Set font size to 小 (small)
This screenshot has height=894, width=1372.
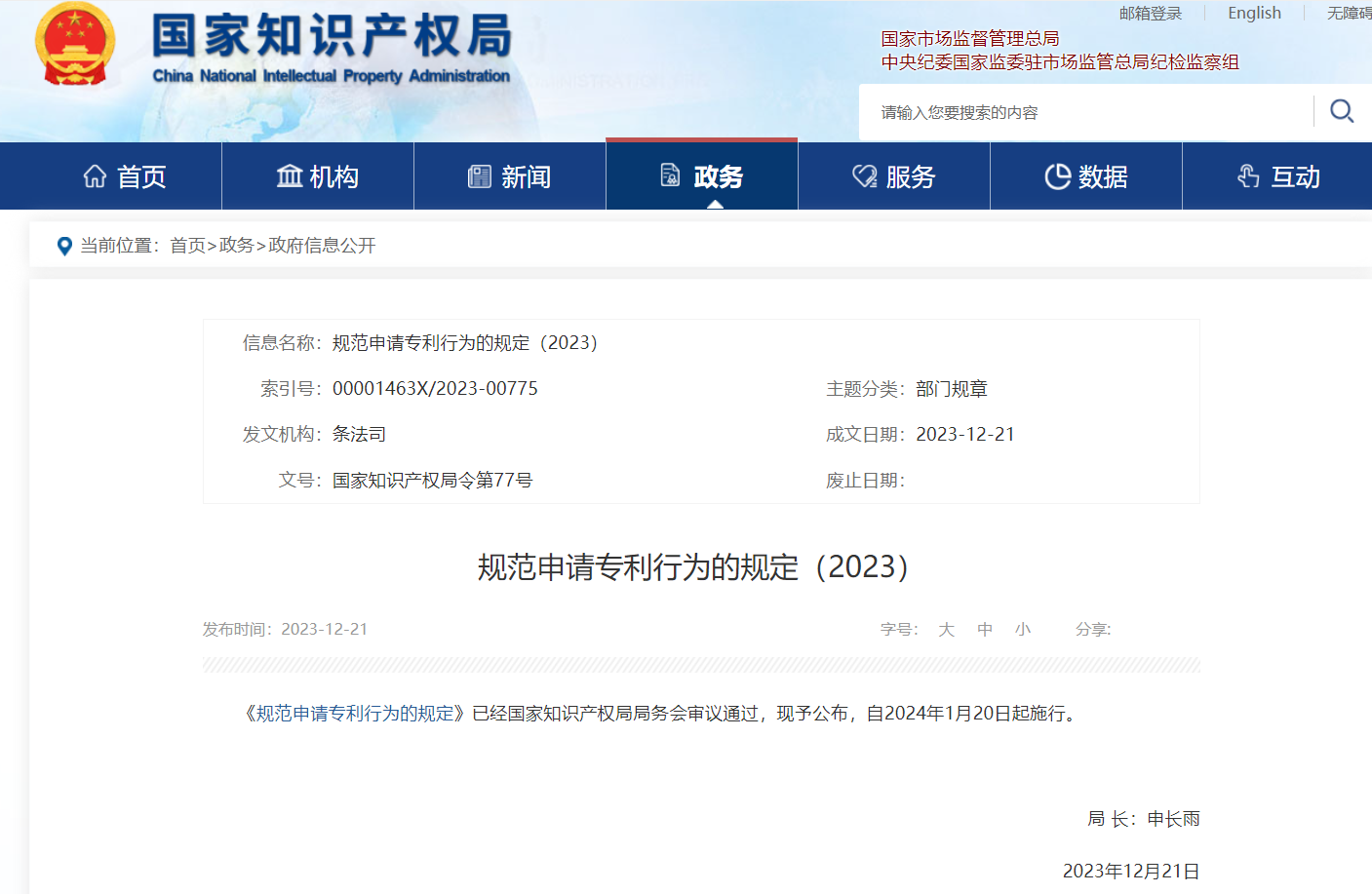click(x=1022, y=630)
